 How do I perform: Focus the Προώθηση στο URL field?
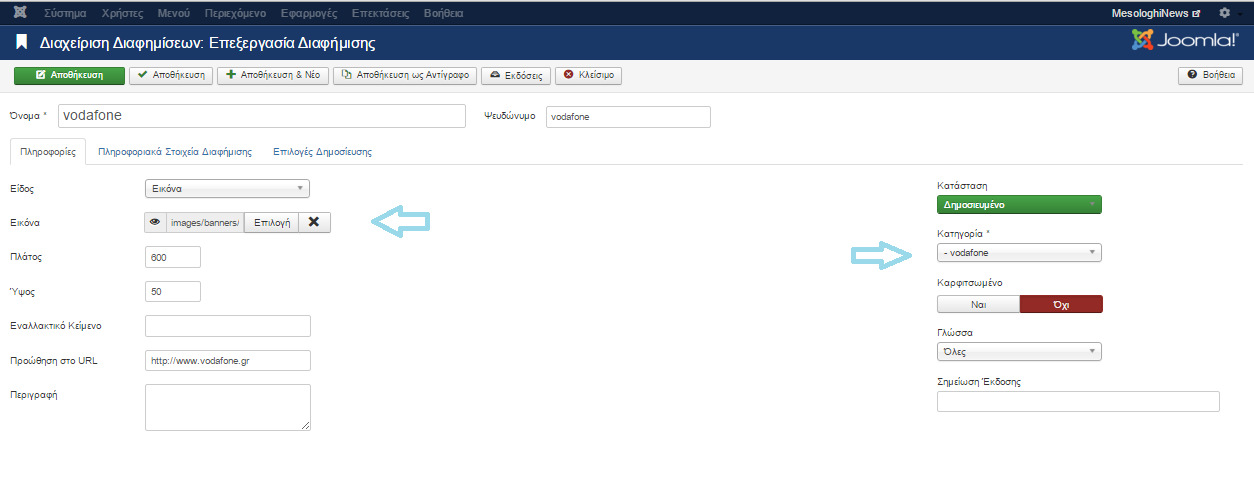point(228,360)
